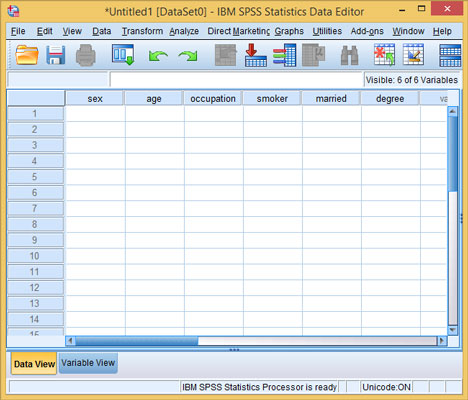The height and width of the screenshot is (400, 468).
Task: Close the SPSS Data Editor window
Action: 447,9
